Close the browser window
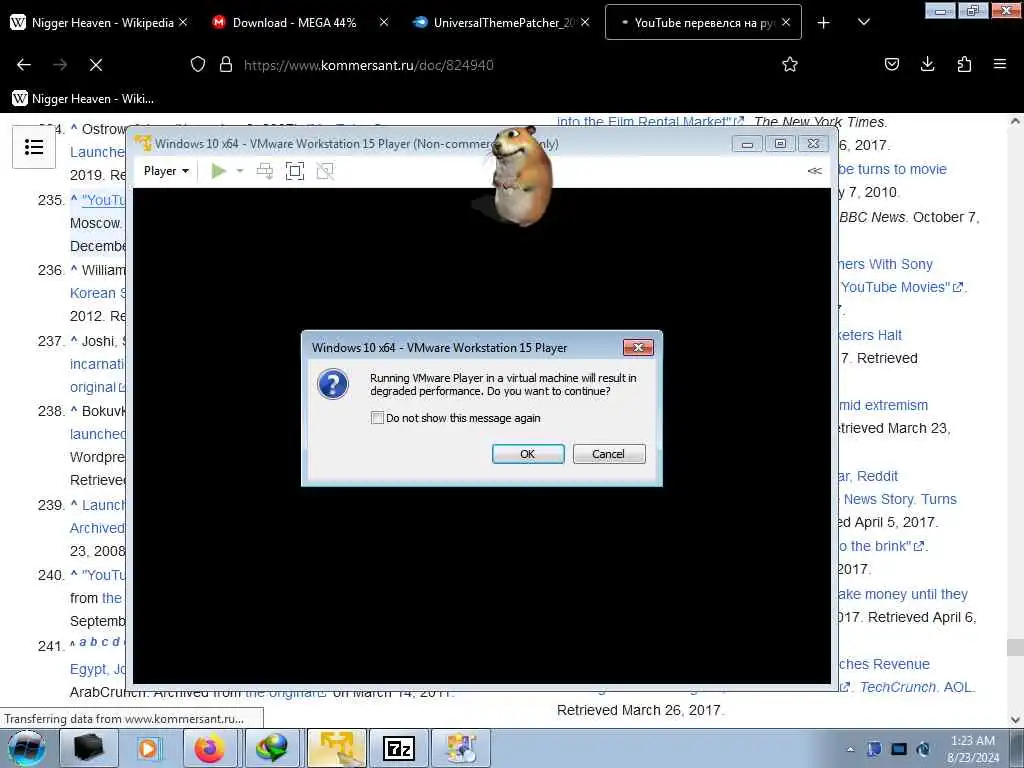Image resolution: width=1024 pixels, height=768 pixels. click(1006, 10)
